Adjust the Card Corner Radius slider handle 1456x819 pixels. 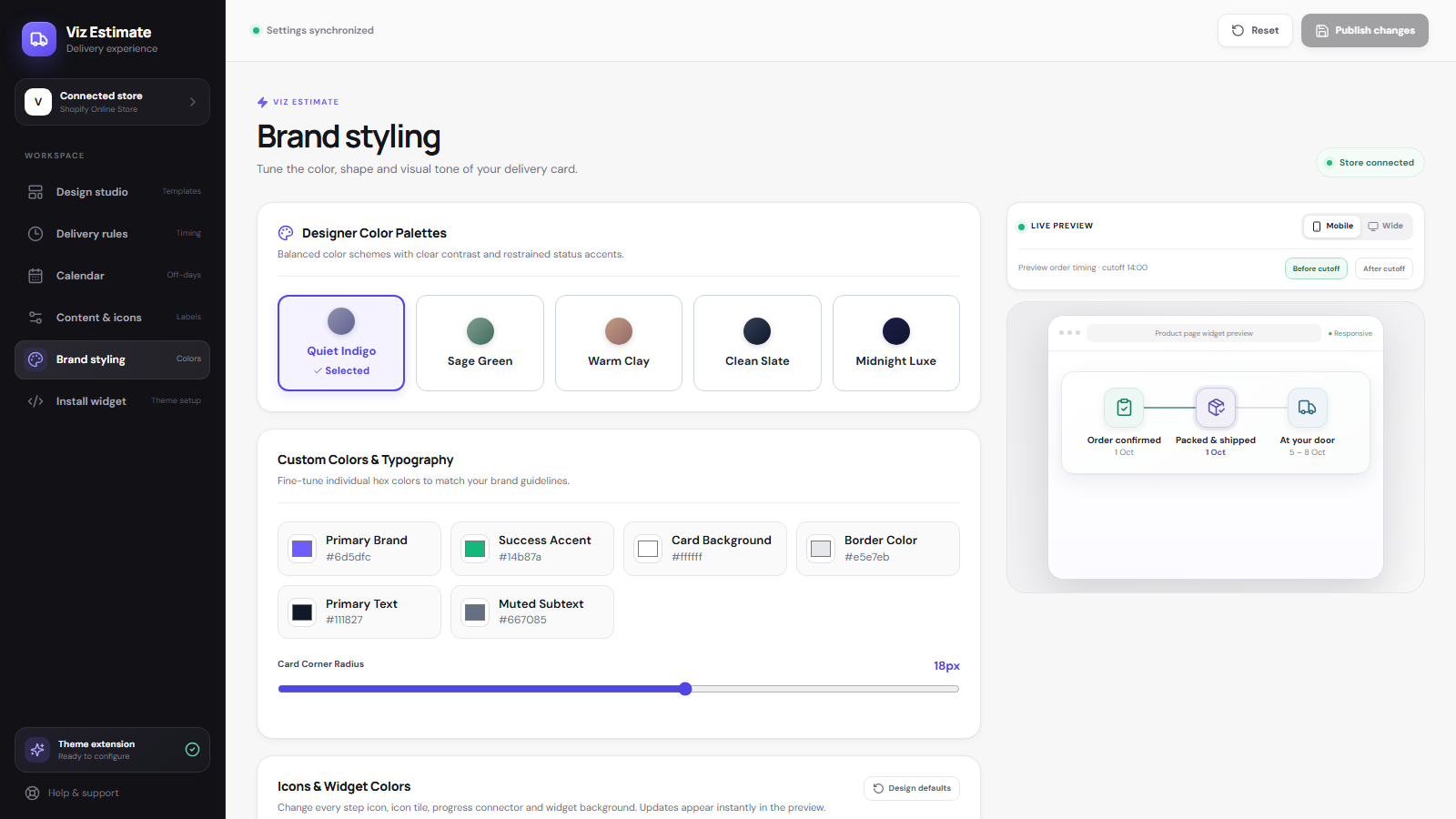coord(685,689)
